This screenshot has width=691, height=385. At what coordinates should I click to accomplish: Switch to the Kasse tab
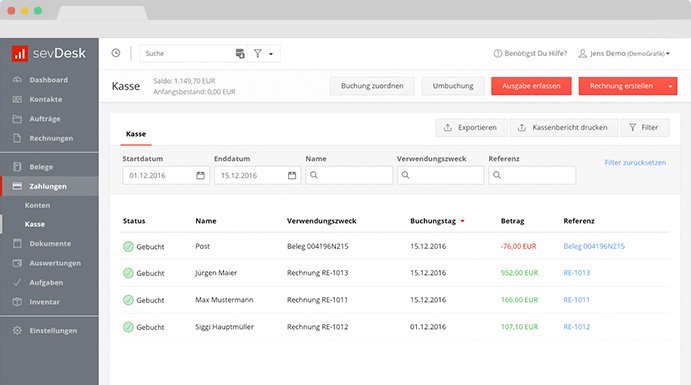click(x=136, y=134)
